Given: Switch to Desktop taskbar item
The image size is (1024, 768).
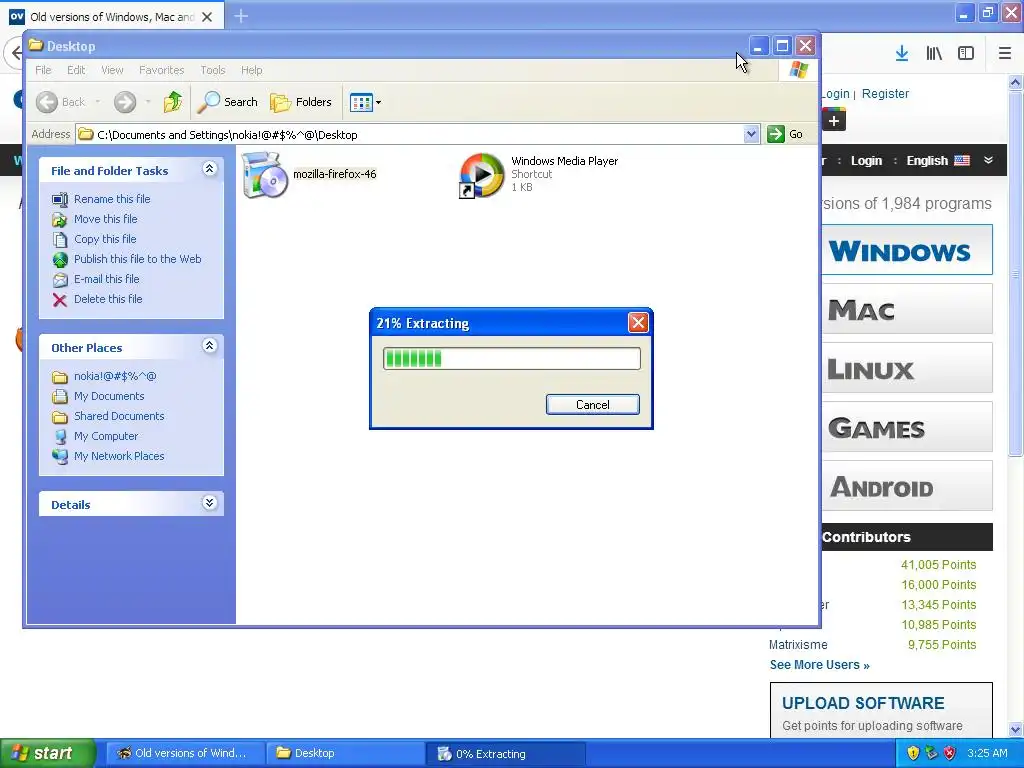Looking at the screenshot, I should pyautogui.click(x=345, y=753).
